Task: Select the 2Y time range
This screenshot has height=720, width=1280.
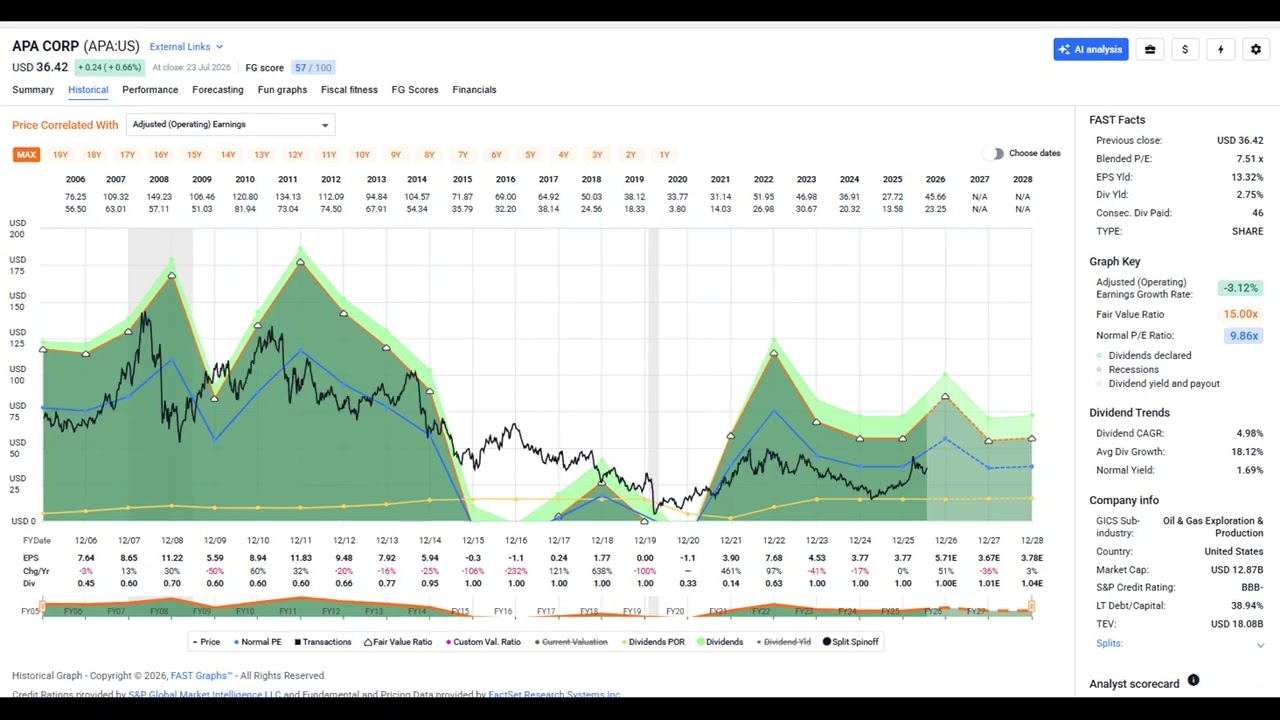Action: click(x=630, y=155)
